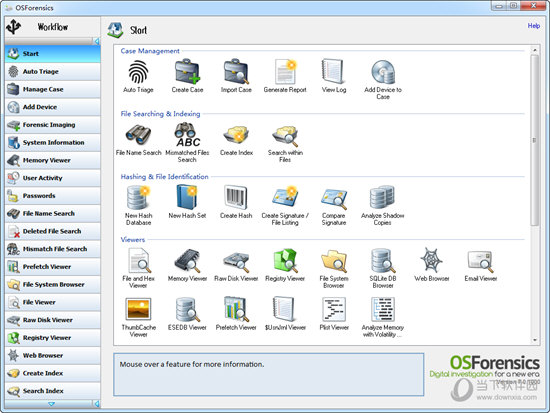550x413 pixels.
Task: Click the main panel scrollbar down arrow
Action: (x=535, y=340)
